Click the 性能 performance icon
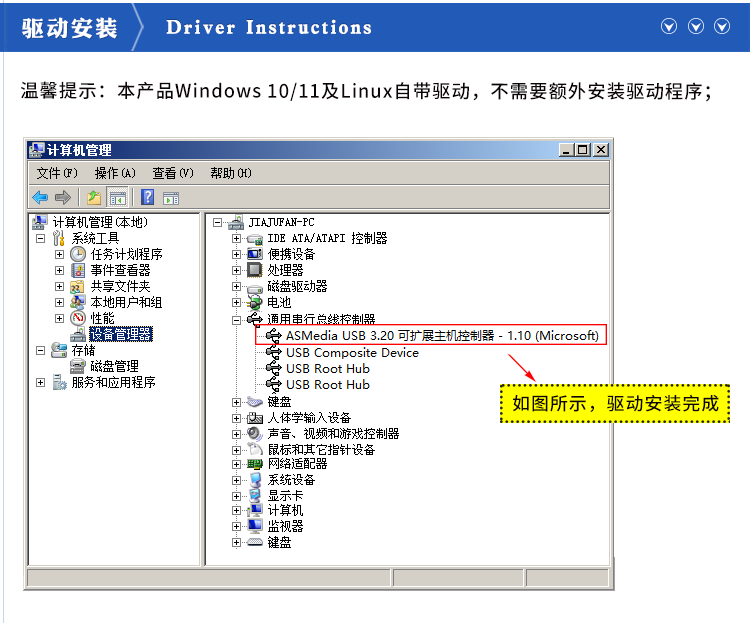 78,318
